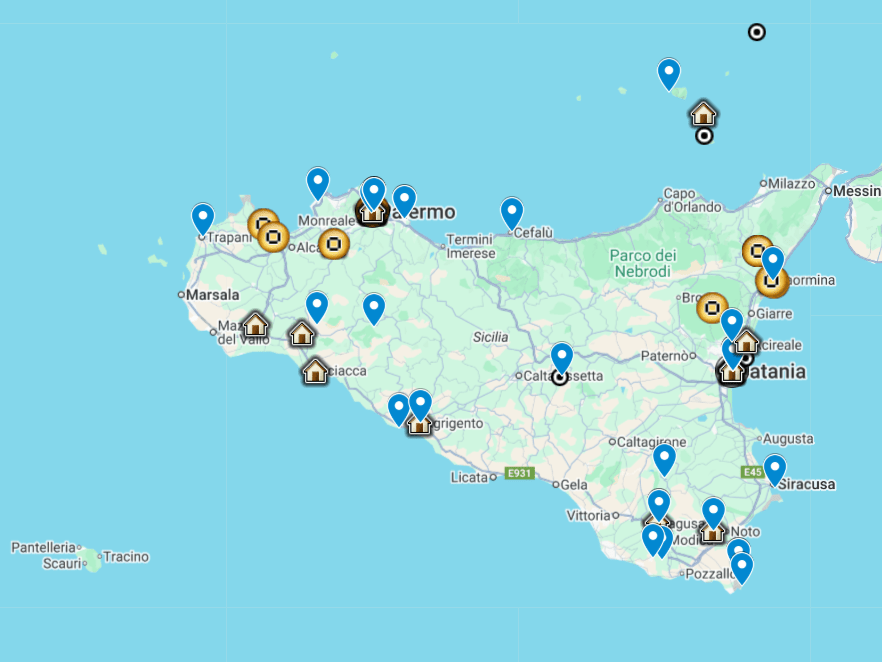Select the black circle marker in top-right sea

click(757, 32)
